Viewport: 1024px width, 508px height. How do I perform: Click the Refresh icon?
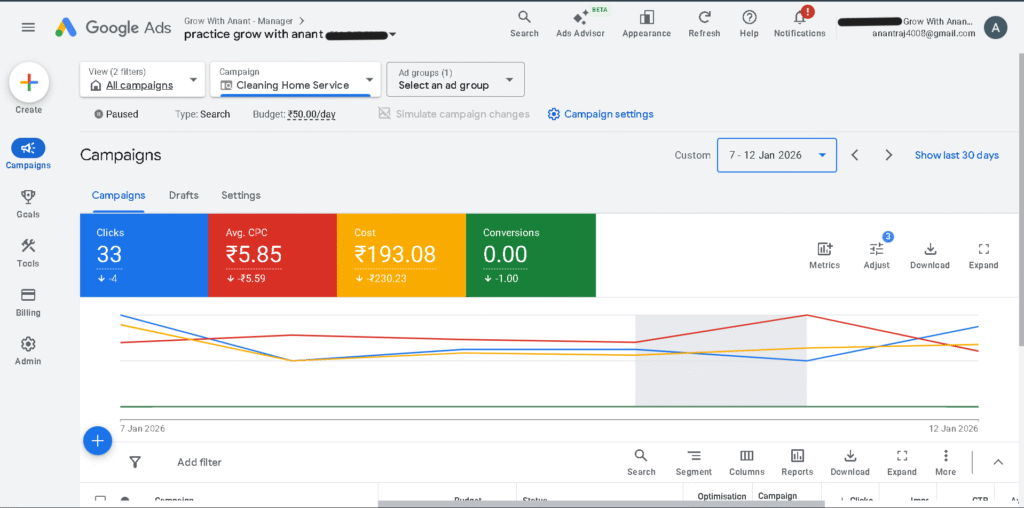click(x=704, y=23)
